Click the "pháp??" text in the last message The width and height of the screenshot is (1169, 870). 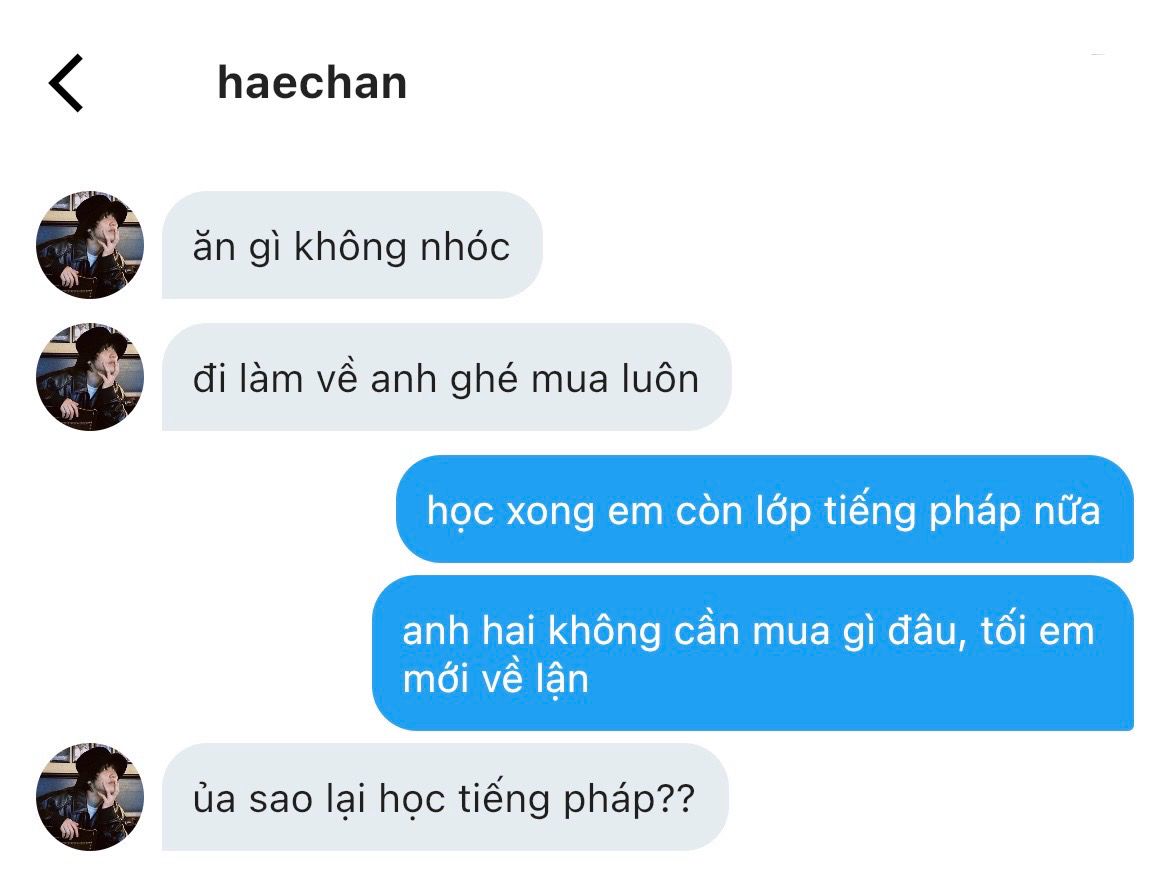(x=629, y=800)
